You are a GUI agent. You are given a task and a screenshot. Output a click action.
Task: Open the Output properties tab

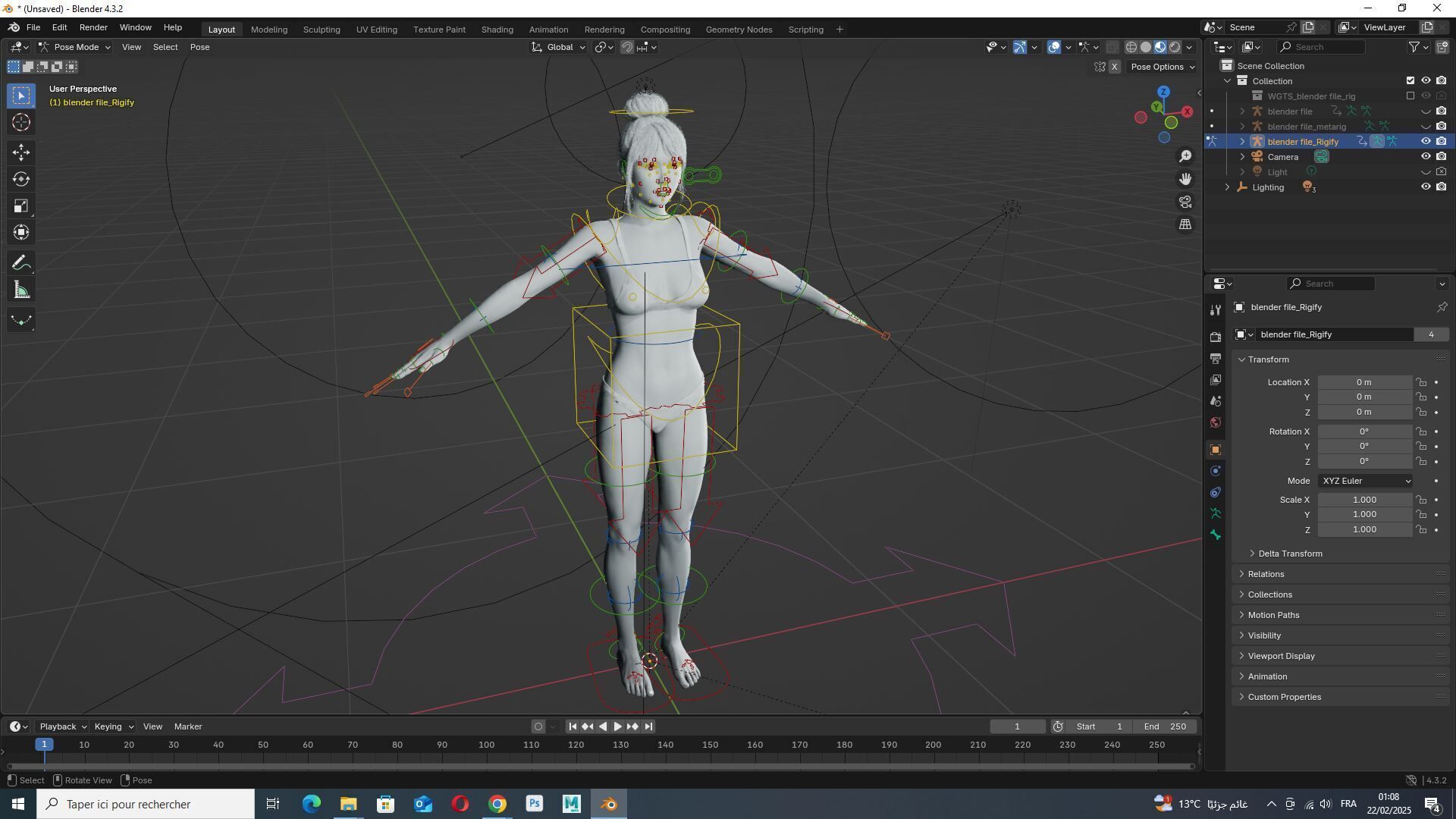coord(1216,358)
